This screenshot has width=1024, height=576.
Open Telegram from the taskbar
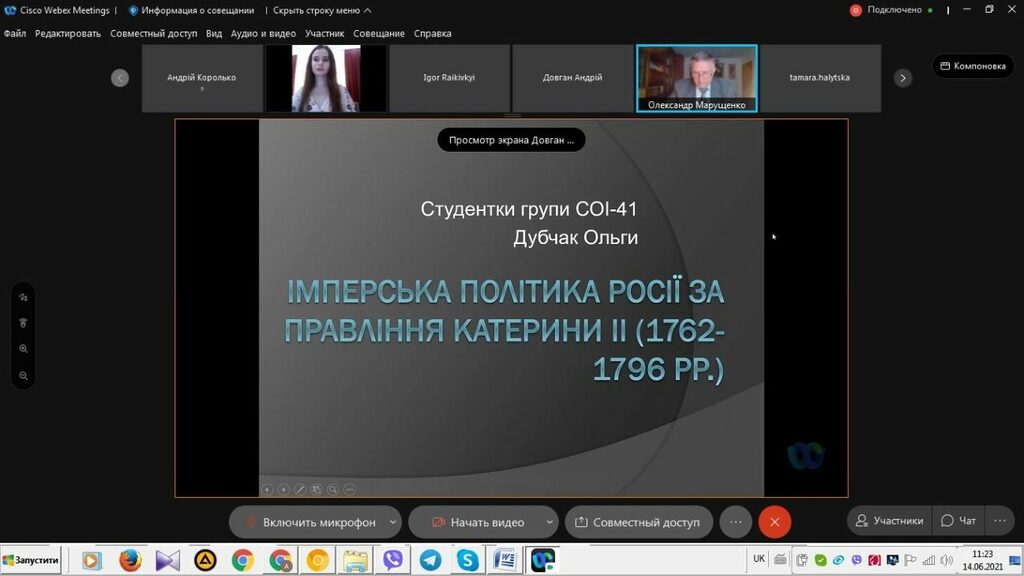[x=430, y=560]
